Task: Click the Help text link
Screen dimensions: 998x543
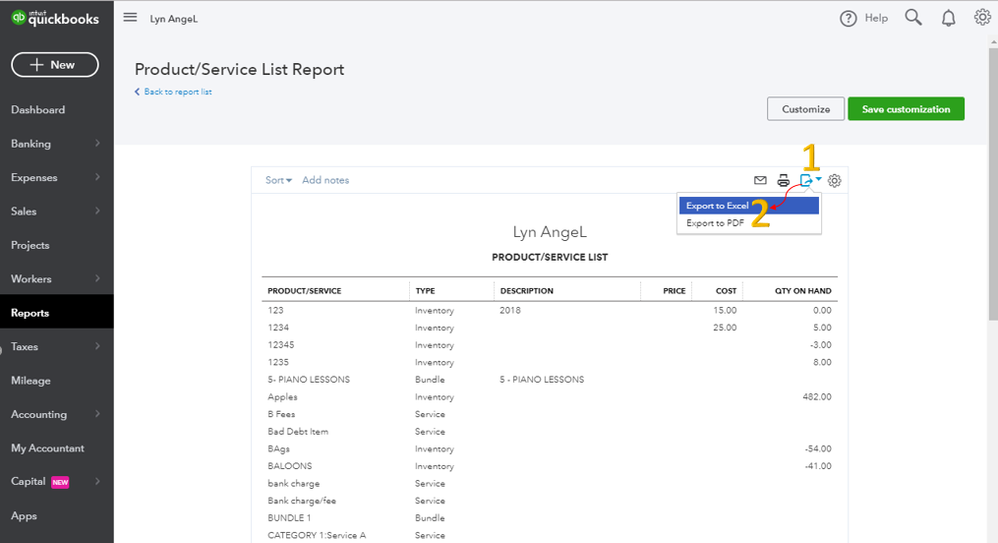Action: click(x=876, y=18)
